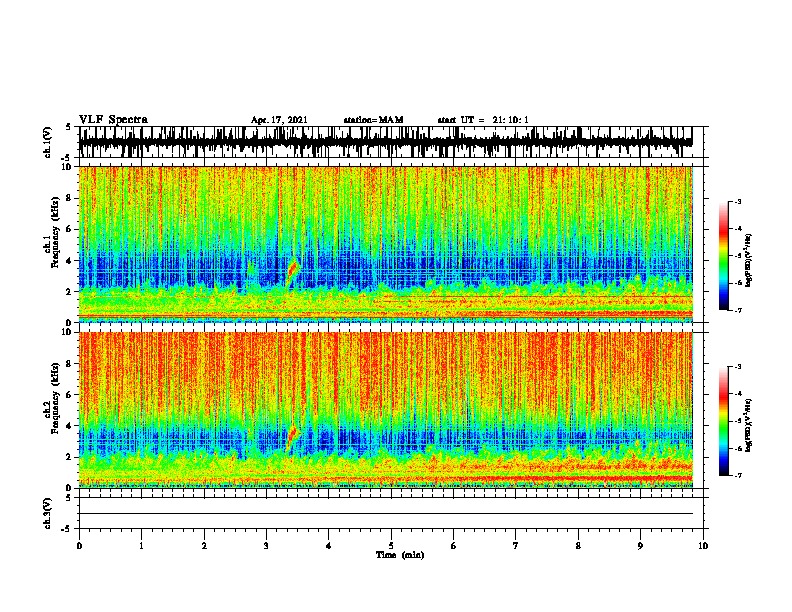Click the ch.1(V) waveform axis label

pyautogui.click(x=48, y=142)
